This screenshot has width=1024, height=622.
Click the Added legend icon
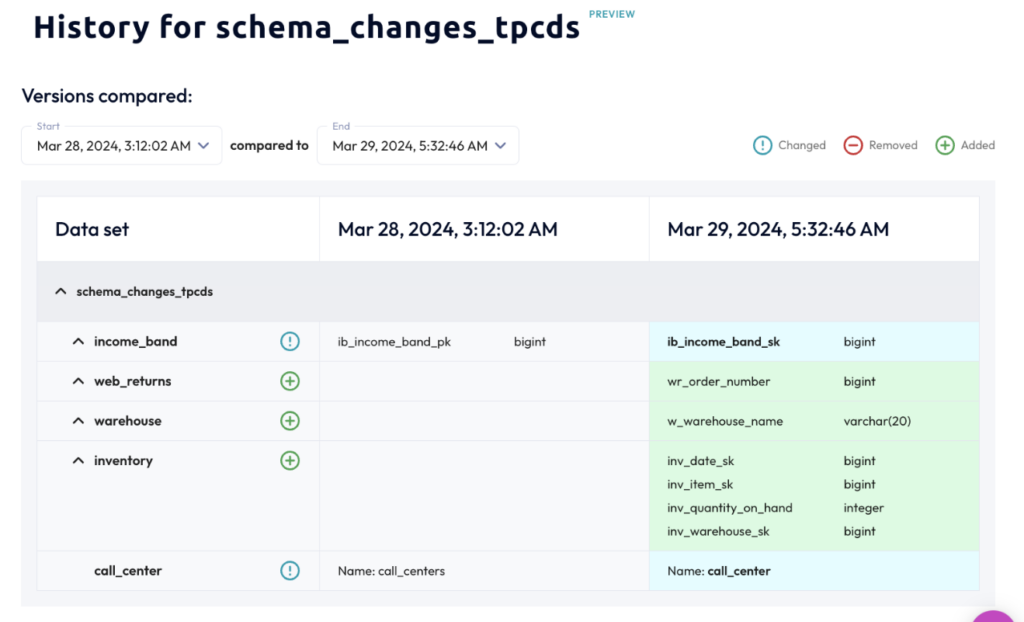tap(944, 145)
